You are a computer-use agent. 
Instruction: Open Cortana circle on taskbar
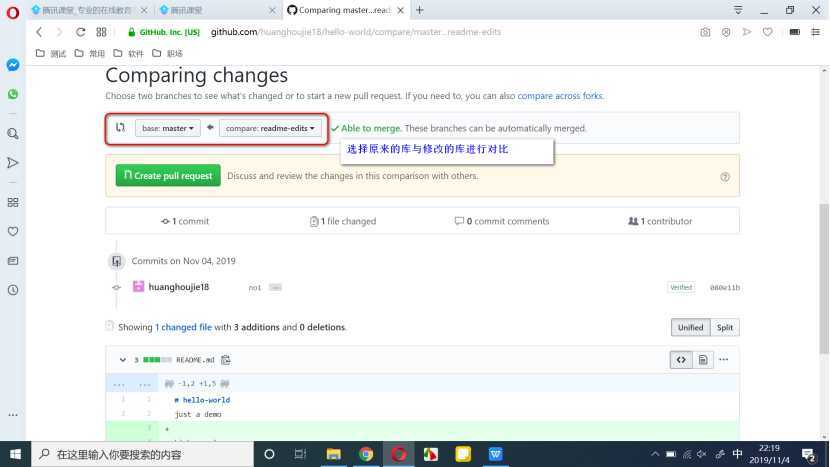(269, 454)
